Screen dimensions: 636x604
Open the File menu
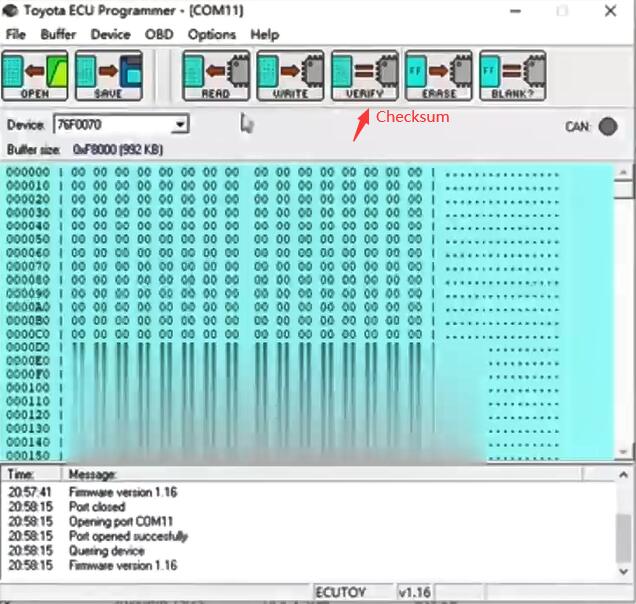(15, 34)
